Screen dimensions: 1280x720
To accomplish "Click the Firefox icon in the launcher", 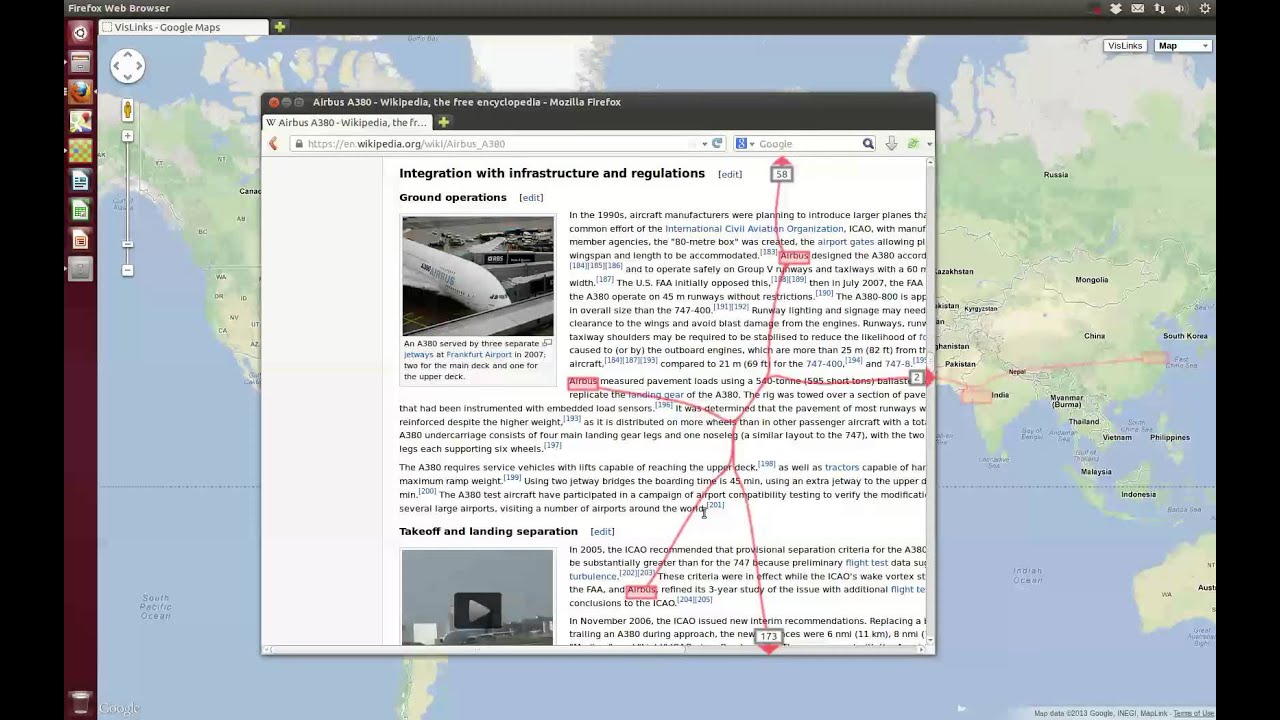I will 80,91.
